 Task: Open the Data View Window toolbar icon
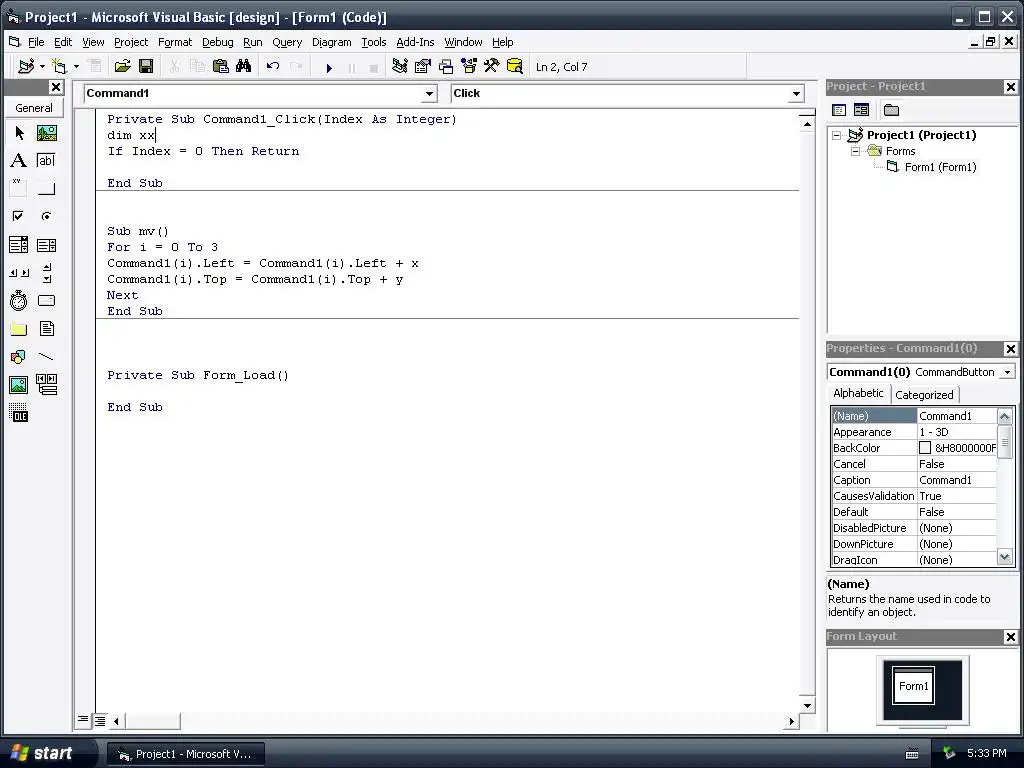coord(515,67)
